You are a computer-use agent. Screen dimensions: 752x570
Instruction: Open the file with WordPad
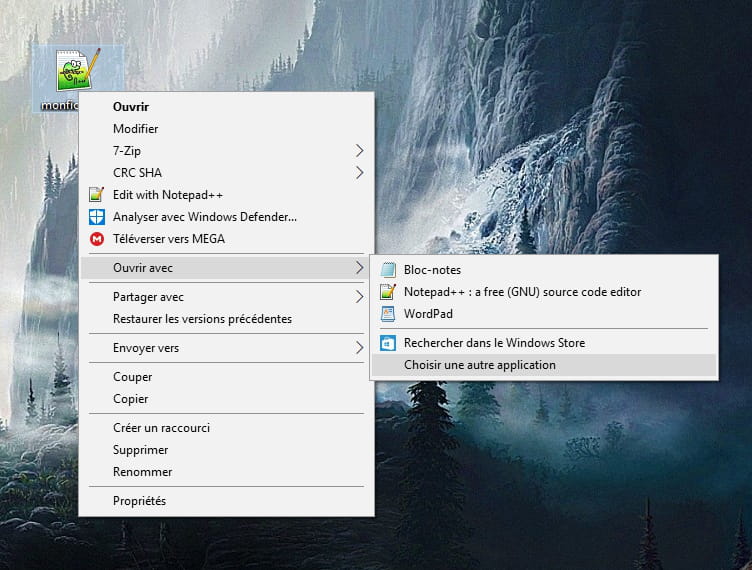[544, 314]
